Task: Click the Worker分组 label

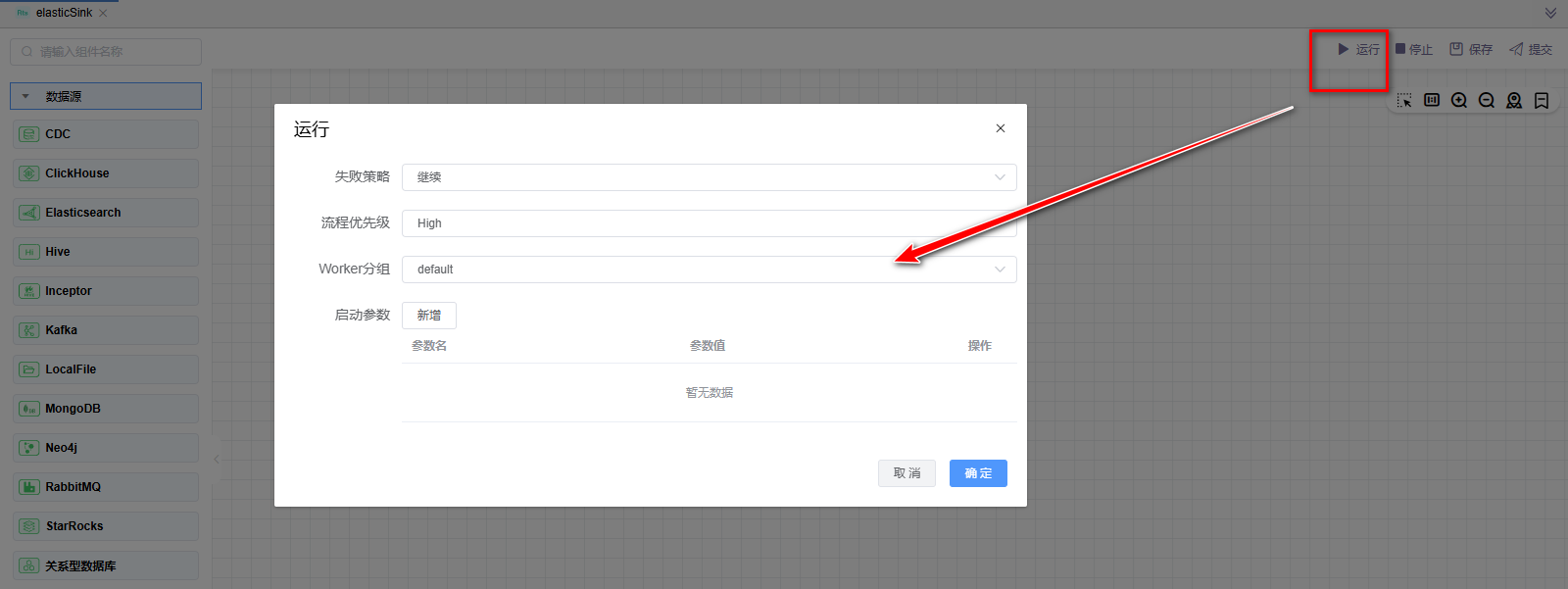Action: tap(354, 269)
